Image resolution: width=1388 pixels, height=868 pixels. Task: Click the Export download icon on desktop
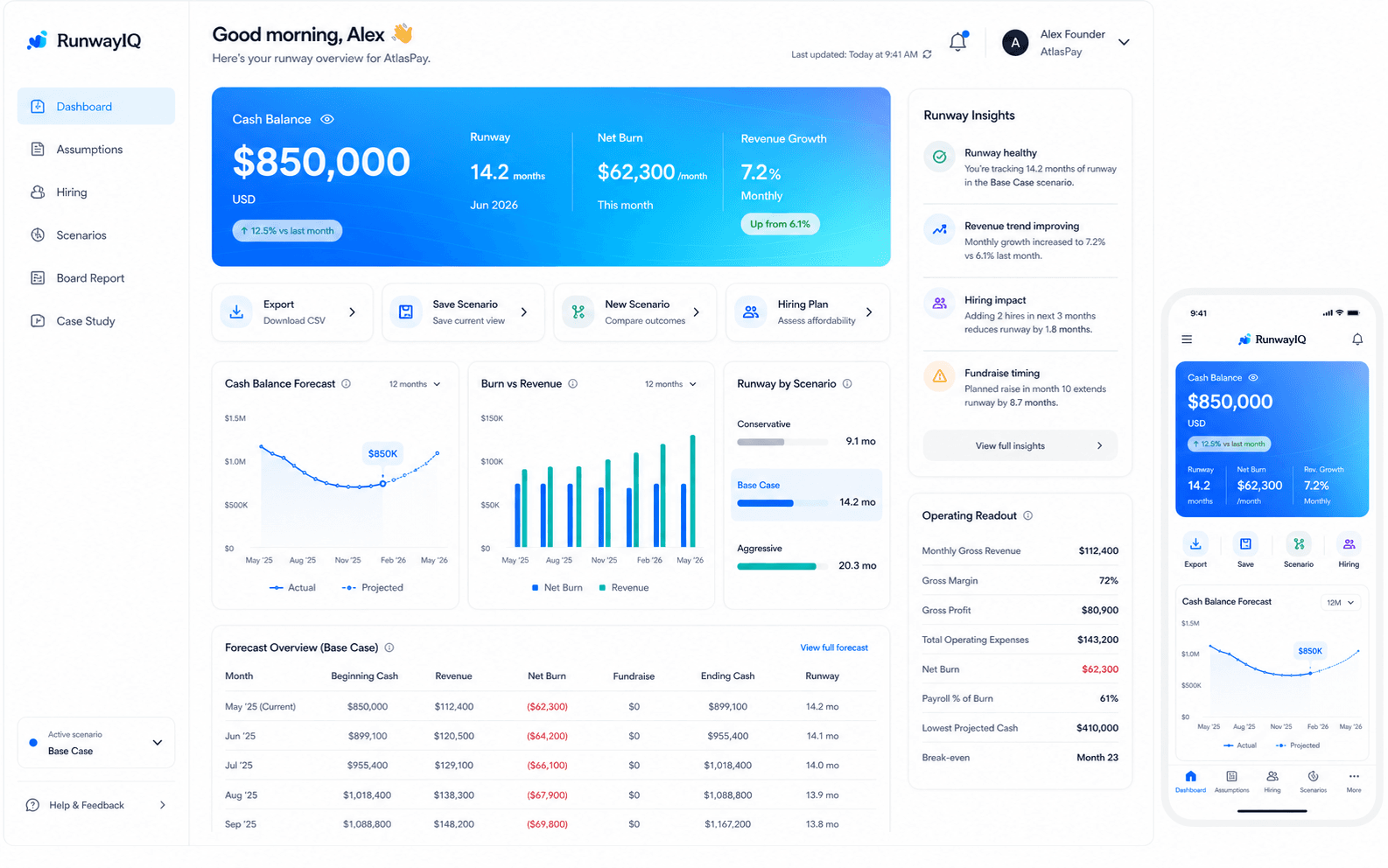[x=236, y=311]
